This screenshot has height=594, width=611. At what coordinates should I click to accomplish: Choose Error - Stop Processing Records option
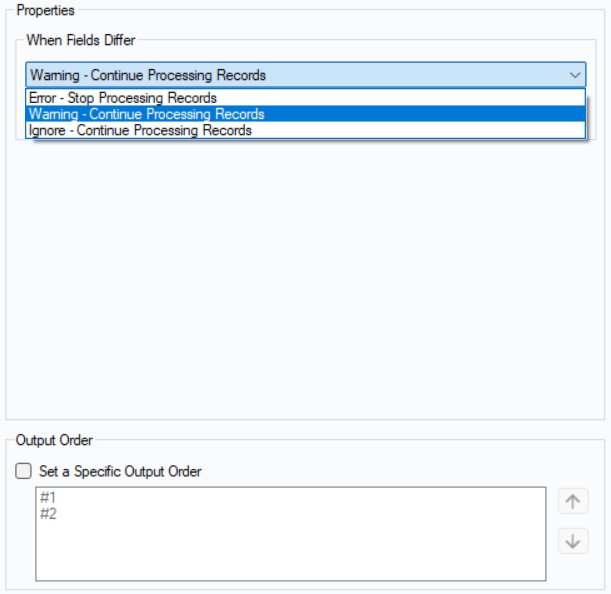coord(123,98)
